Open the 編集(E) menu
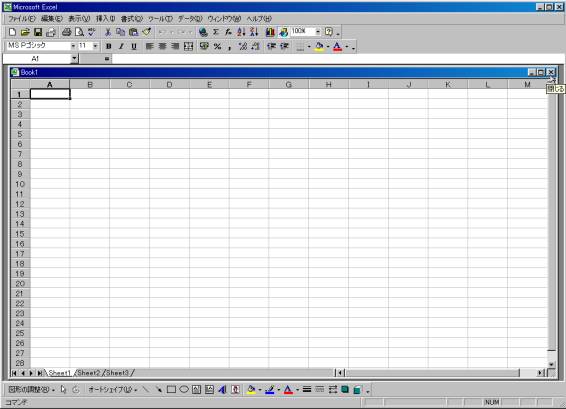Screen dimensions: 566x409 coord(52,18)
